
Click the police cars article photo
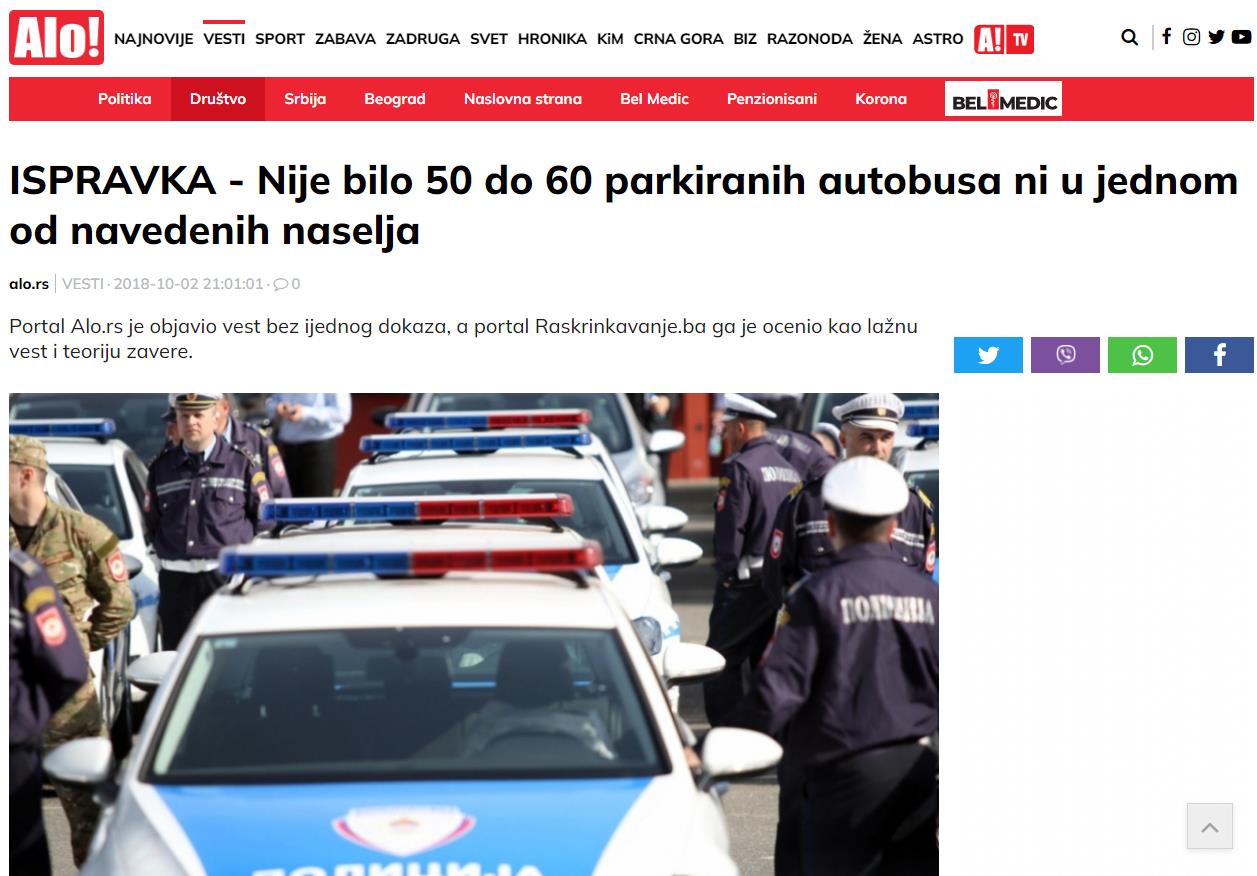coord(474,634)
